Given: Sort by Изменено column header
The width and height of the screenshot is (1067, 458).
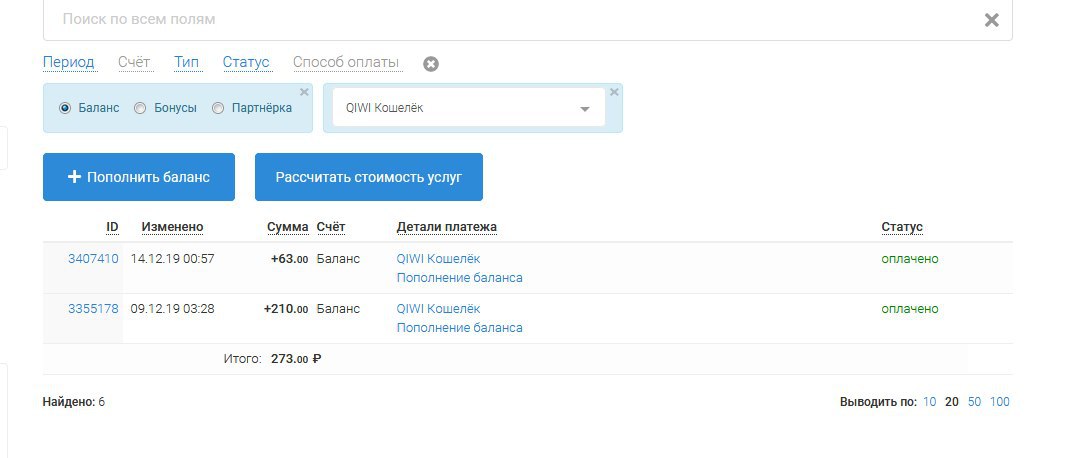Looking at the screenshot, I should [172, 227].
